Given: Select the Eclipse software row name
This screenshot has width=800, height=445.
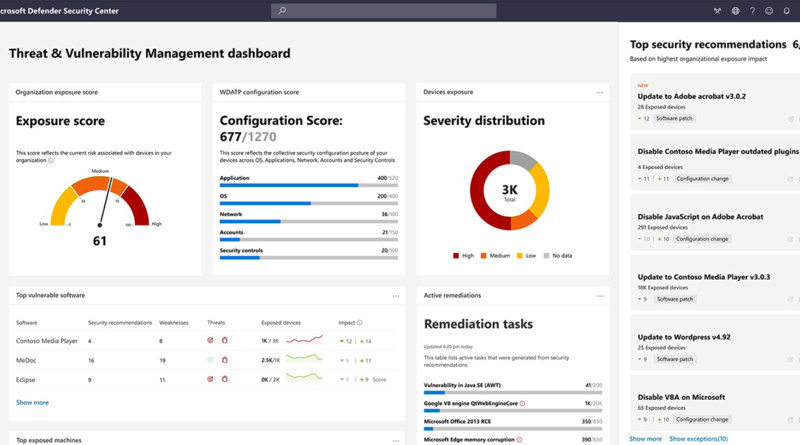Looking at the screenshot, I should point(26,380).
